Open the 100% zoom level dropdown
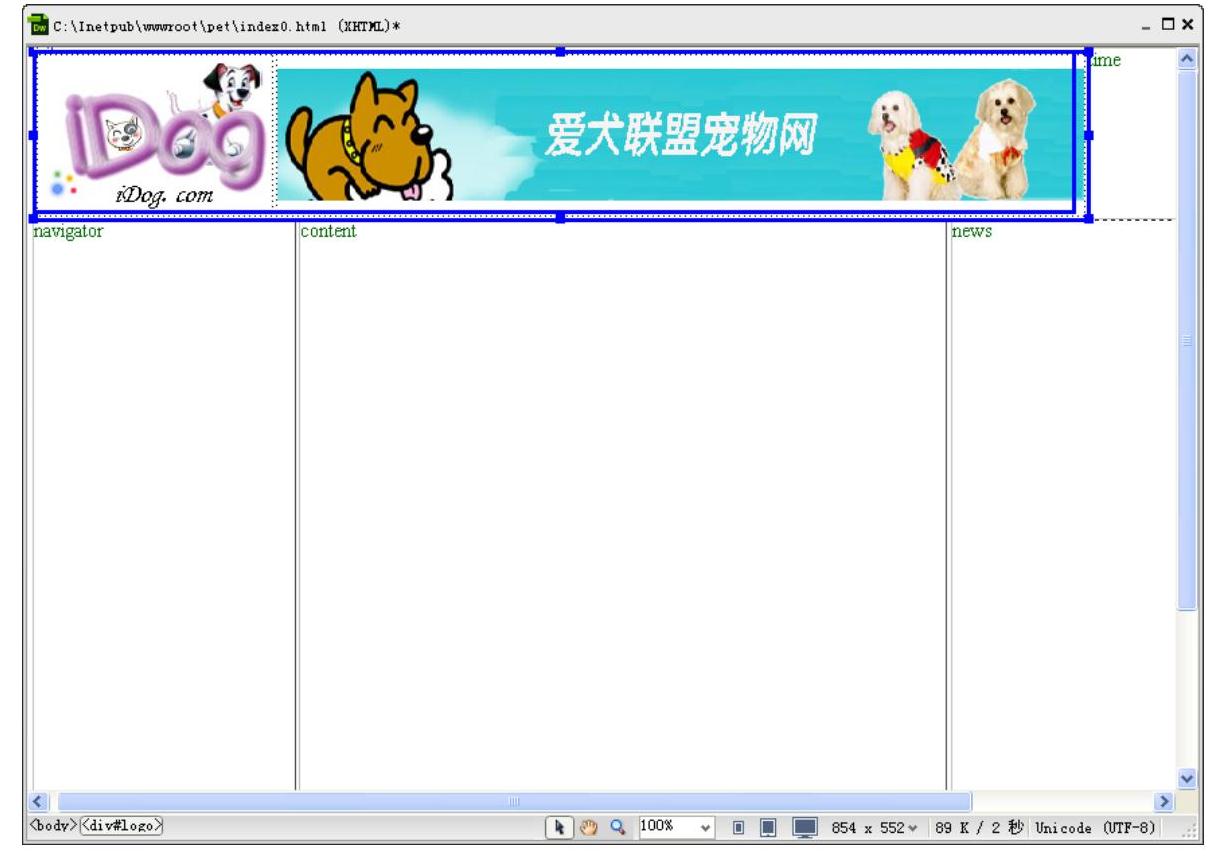This screenshot has width=1221, height=857. pos(677,827)
